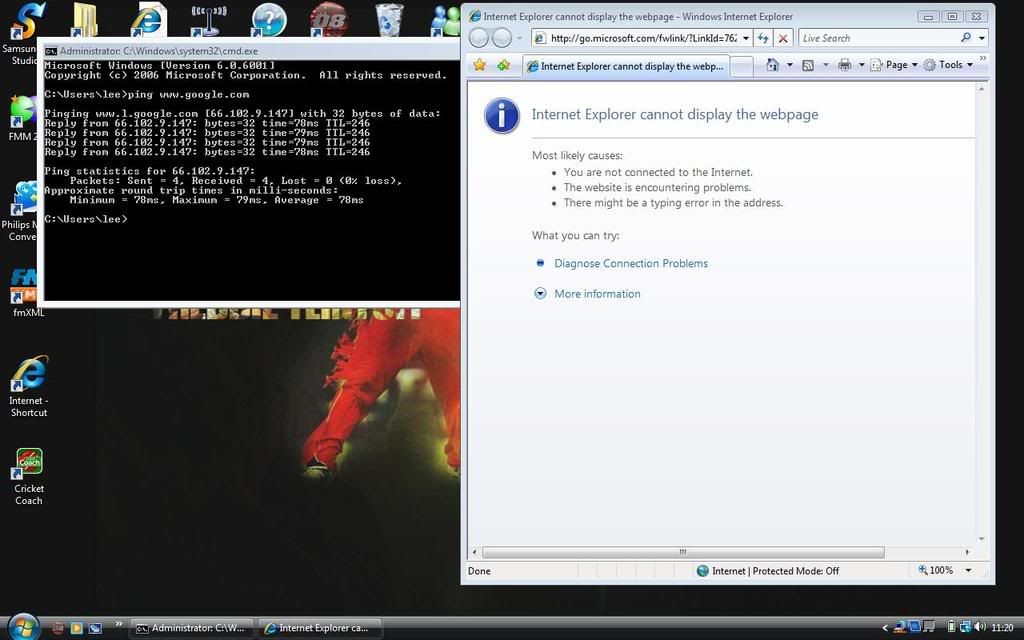Open the Internet Explorer page shortcut at top
The height and width of the screenshot is (640, 1024).
point(148,20)
